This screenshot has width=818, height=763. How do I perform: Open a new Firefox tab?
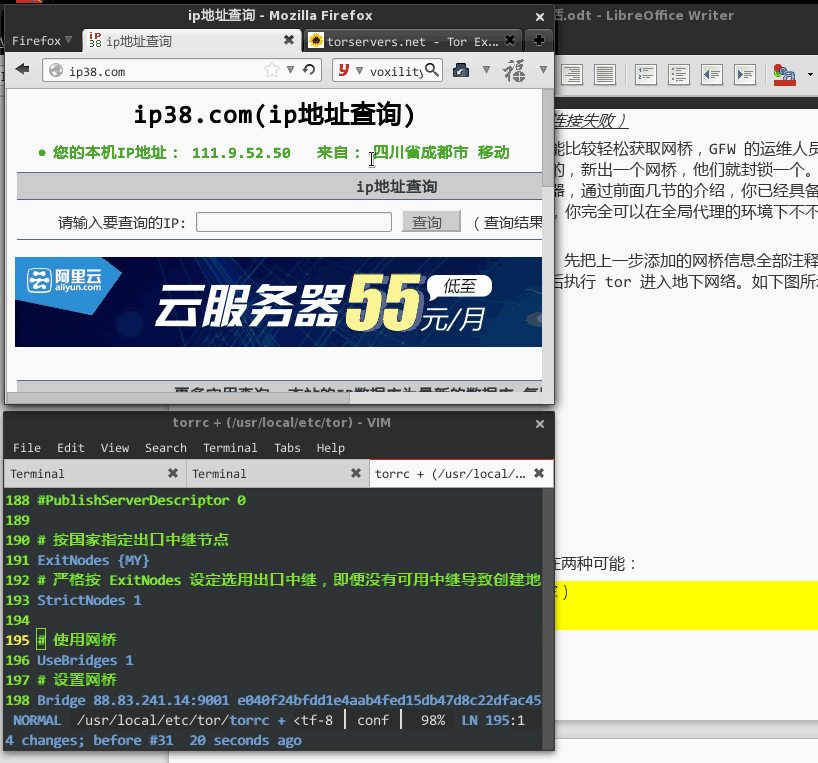coord(539,40)
